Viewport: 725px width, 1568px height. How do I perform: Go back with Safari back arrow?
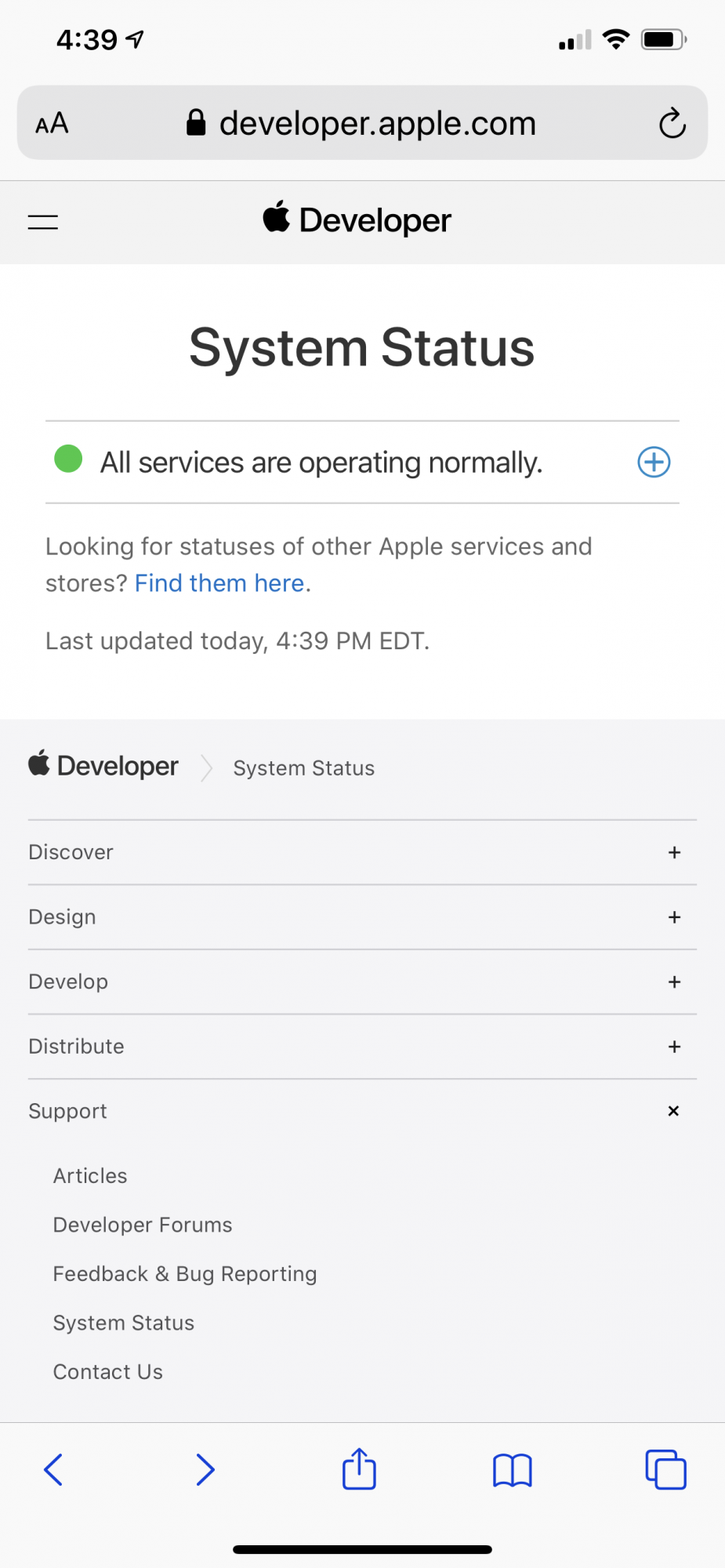click(x=53, y=1469)
